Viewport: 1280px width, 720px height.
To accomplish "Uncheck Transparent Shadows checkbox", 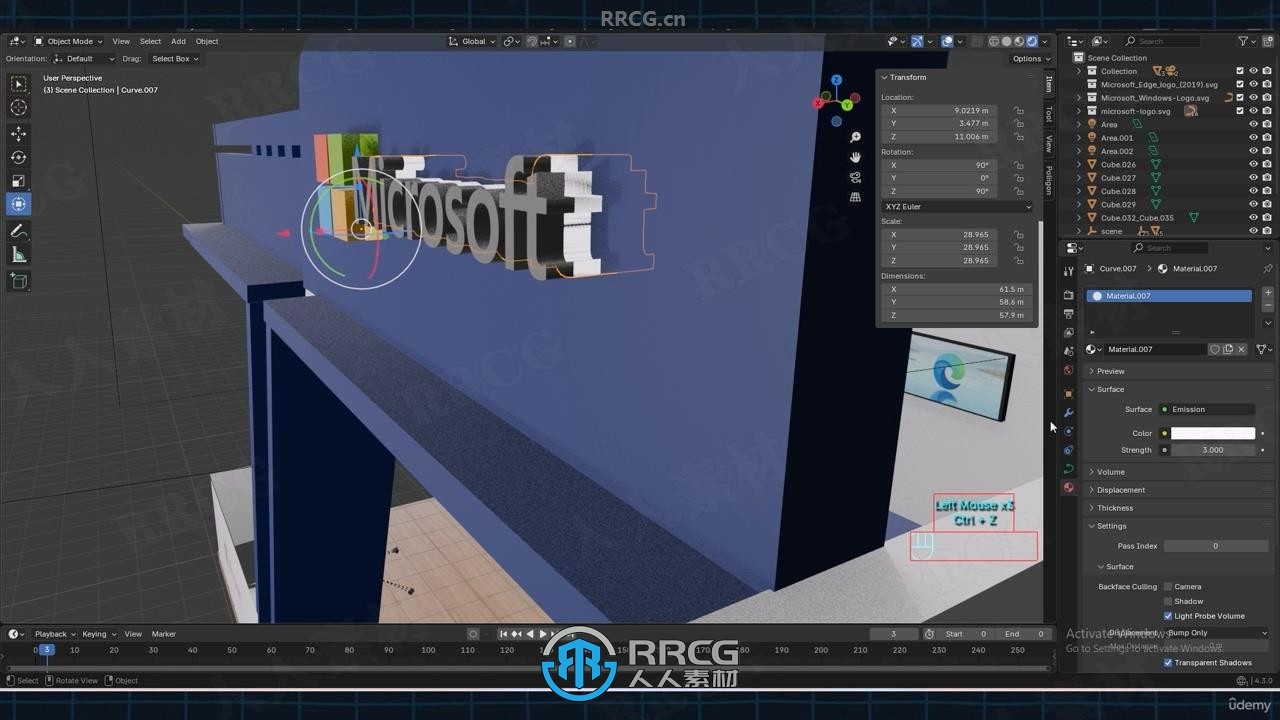I will [1168, 663].
